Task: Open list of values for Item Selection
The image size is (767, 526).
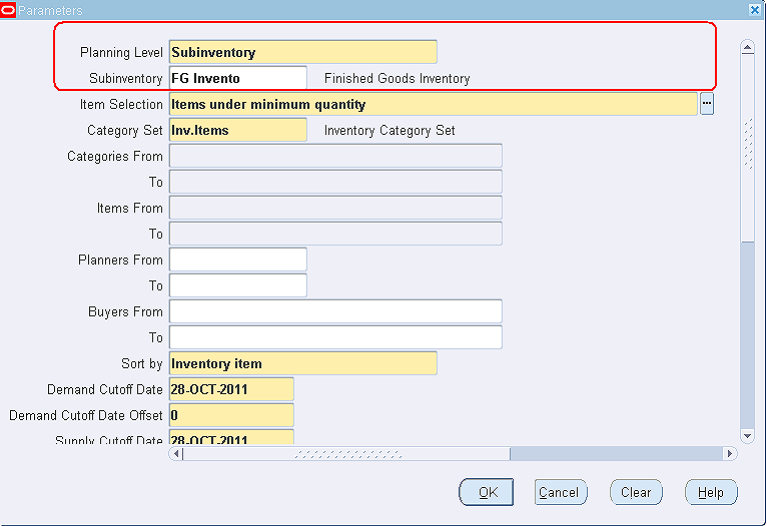Action: 707,104
